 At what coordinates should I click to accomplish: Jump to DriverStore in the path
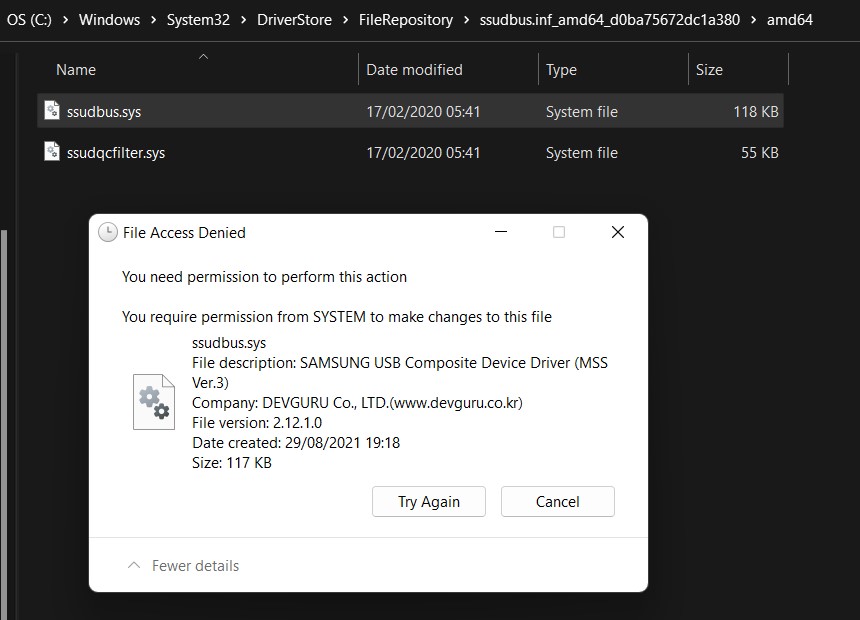click(x=294, y=20)
